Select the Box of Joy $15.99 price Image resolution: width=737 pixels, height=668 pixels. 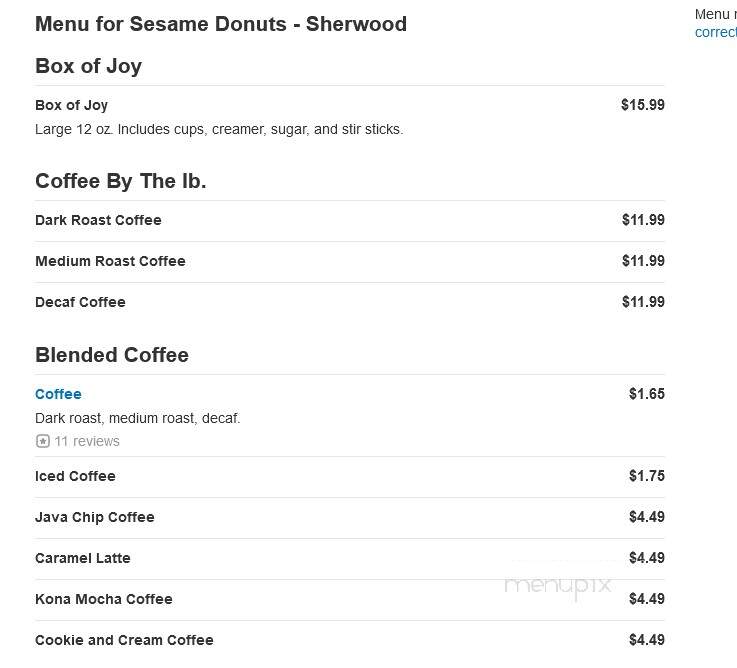coord(643,104)
